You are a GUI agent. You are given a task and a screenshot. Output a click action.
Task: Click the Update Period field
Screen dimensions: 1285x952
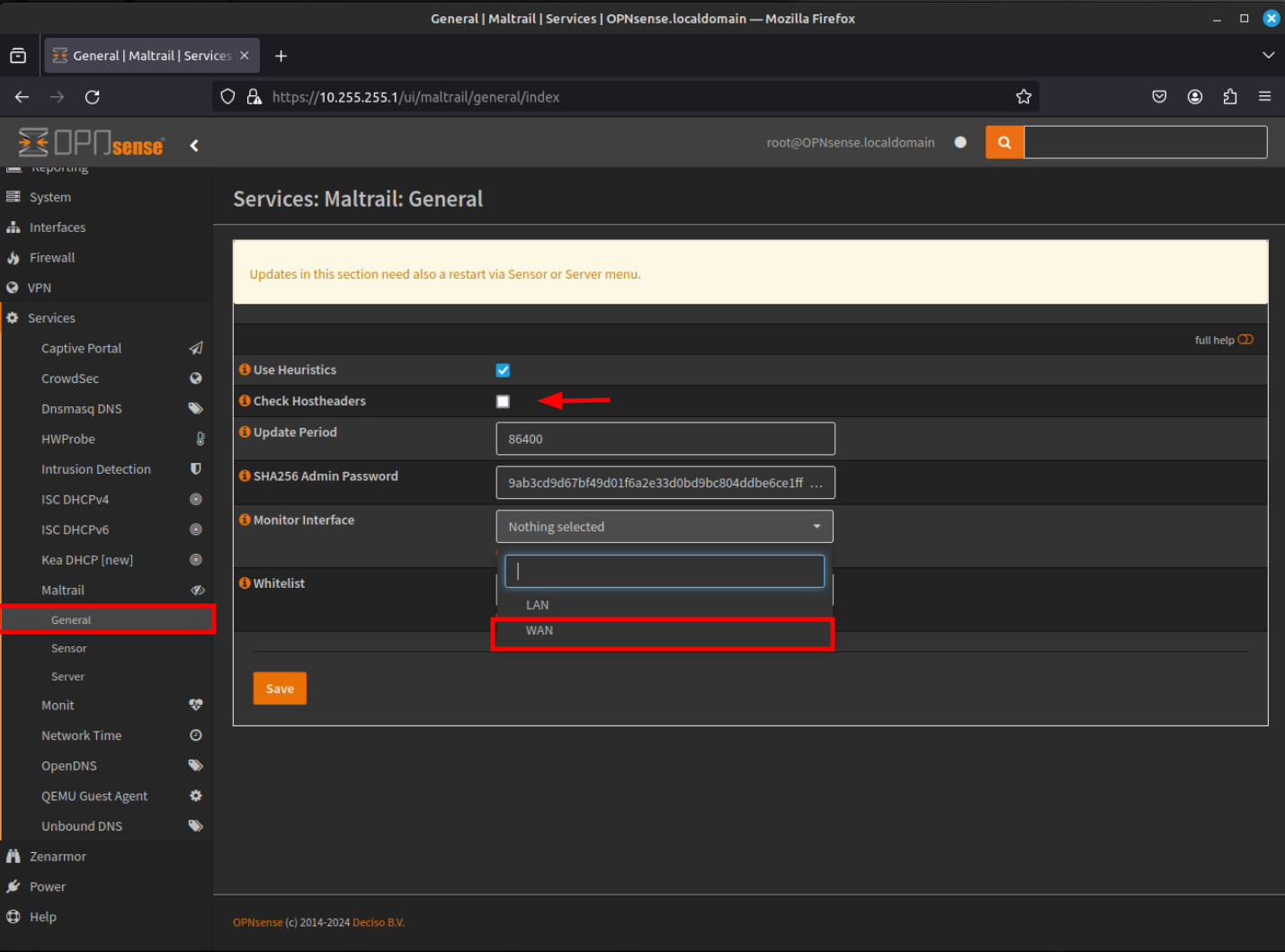point(665,439)
